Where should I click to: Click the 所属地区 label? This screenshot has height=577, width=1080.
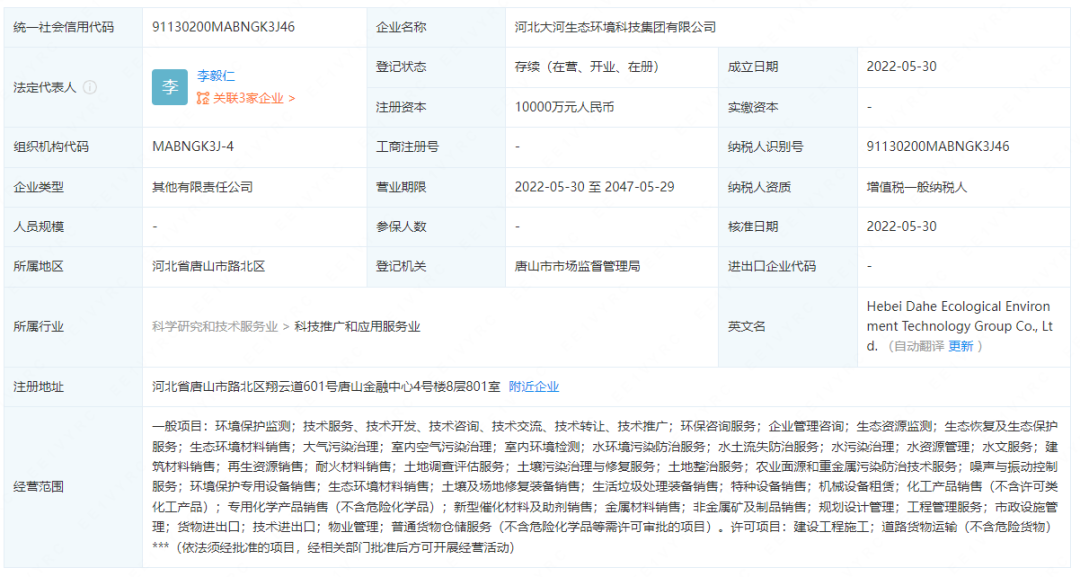pos(39,266)
